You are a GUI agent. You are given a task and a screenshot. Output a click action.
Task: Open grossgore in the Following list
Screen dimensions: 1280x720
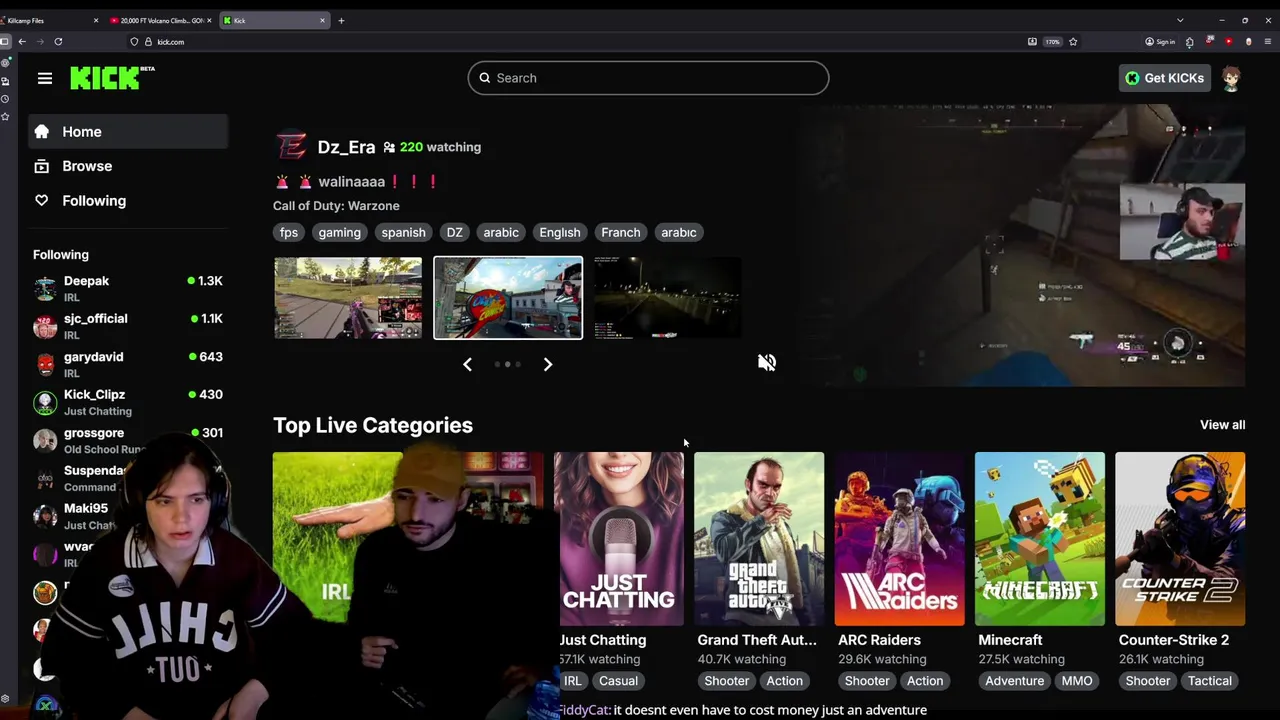(x=128, y=441)
